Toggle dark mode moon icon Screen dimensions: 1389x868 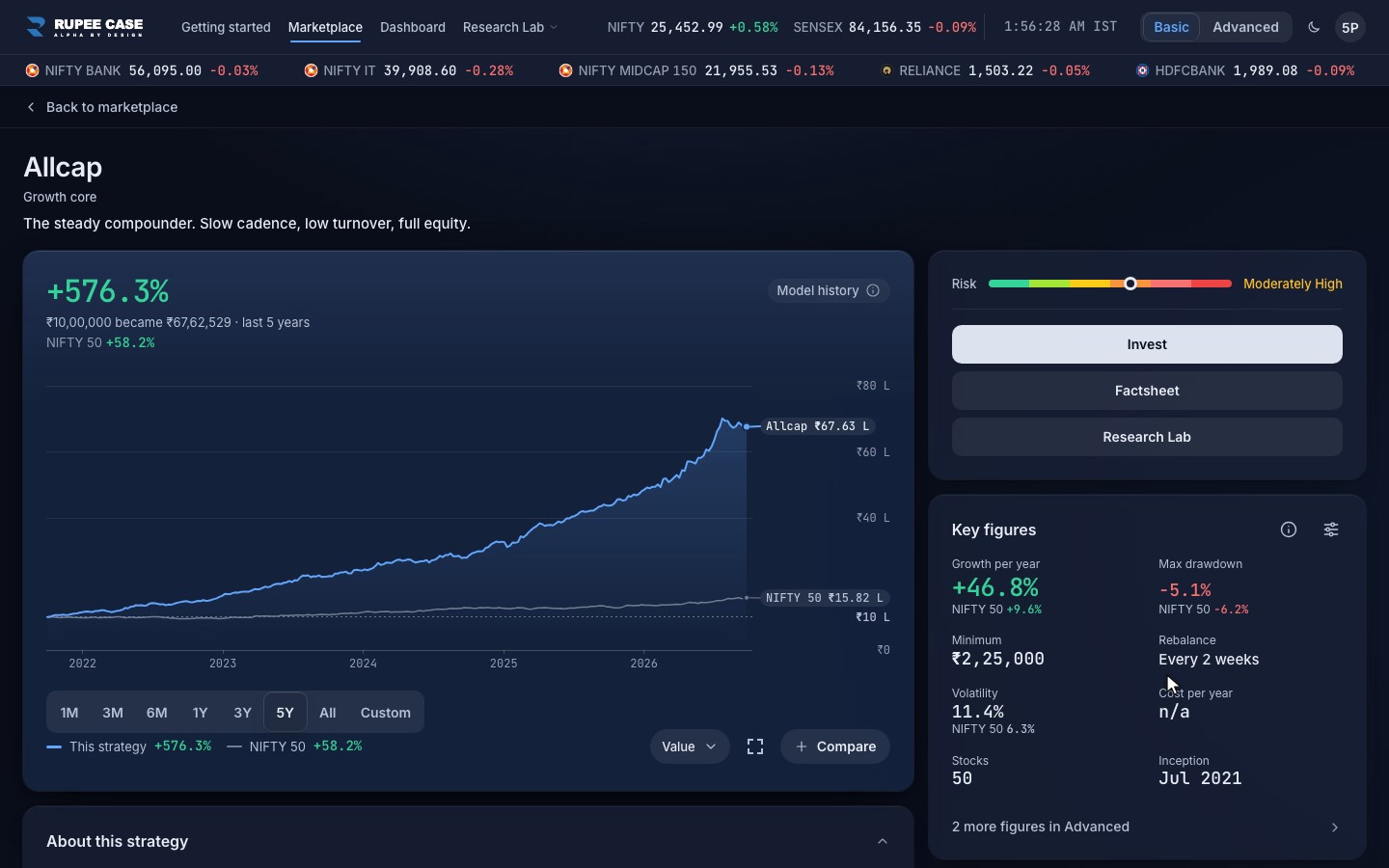1314,27
